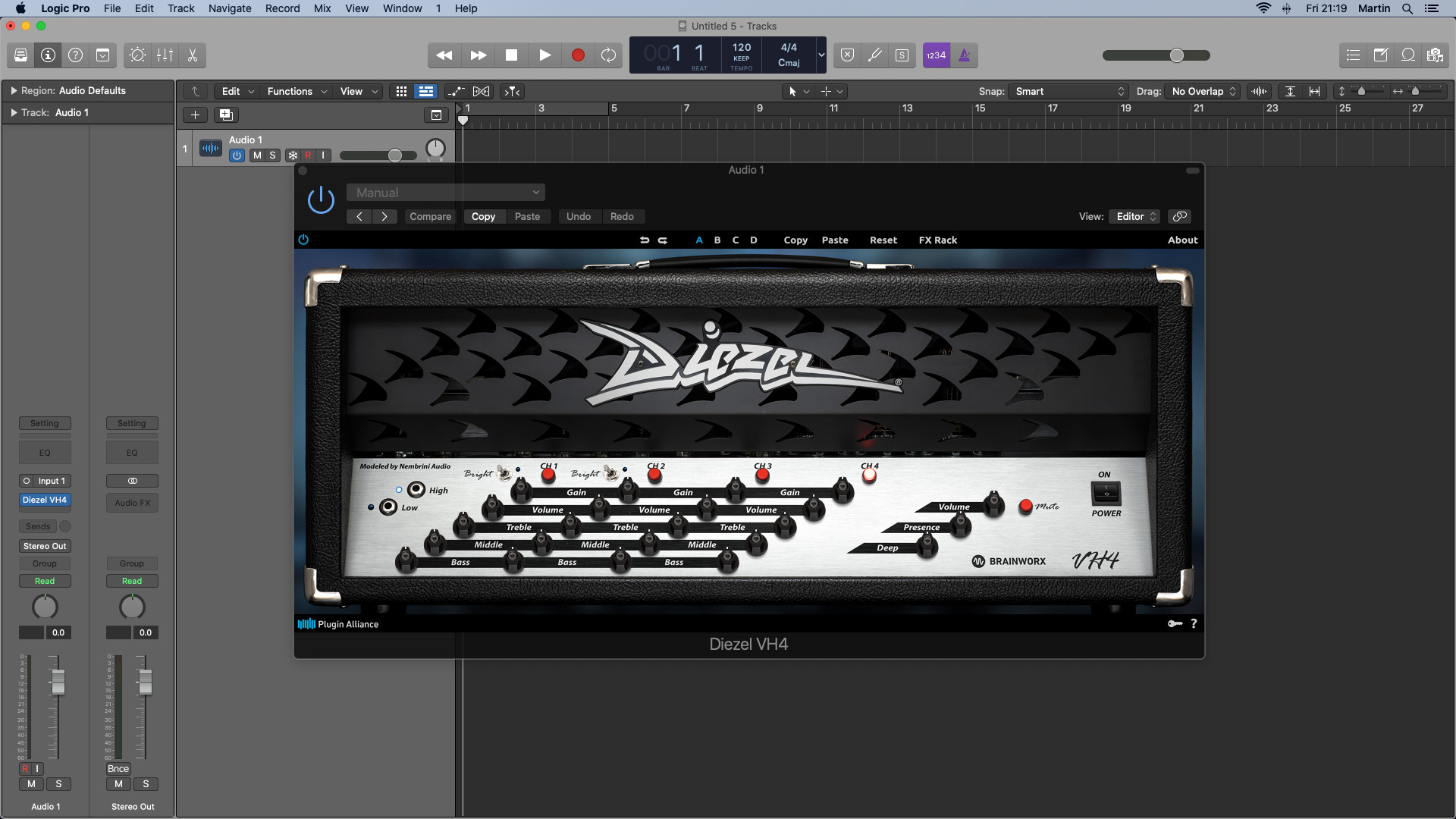The width and height of the screenshot is (1456, 819).
Task: Click the Audio 1 pan knob in inspector
Action: click(45, 607)
